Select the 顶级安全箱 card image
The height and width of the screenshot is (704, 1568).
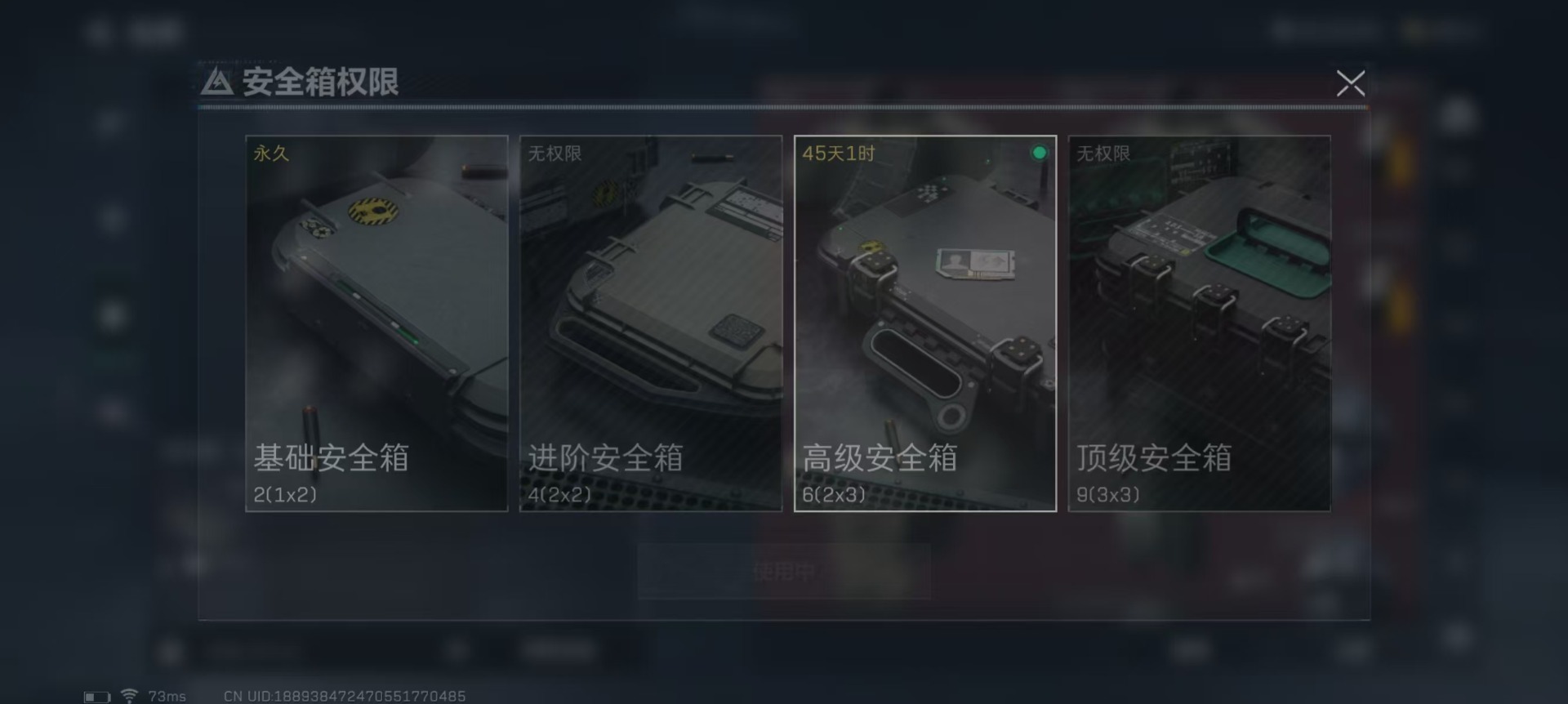click(x=1200, y=323)
